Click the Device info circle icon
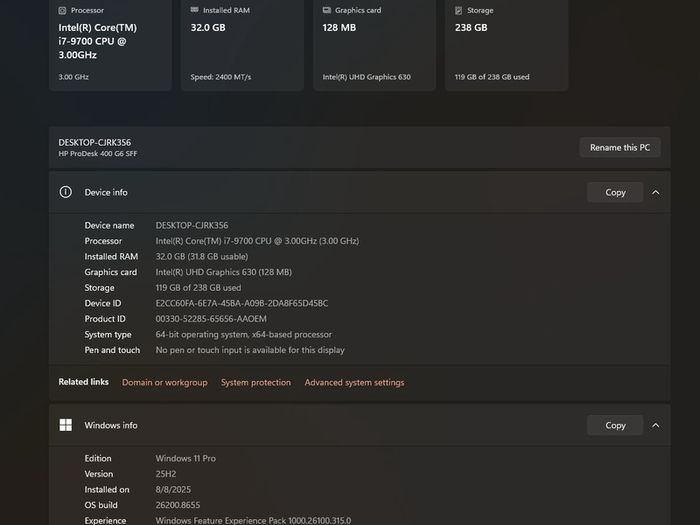 pyautogui.click(x=66, y=192)
